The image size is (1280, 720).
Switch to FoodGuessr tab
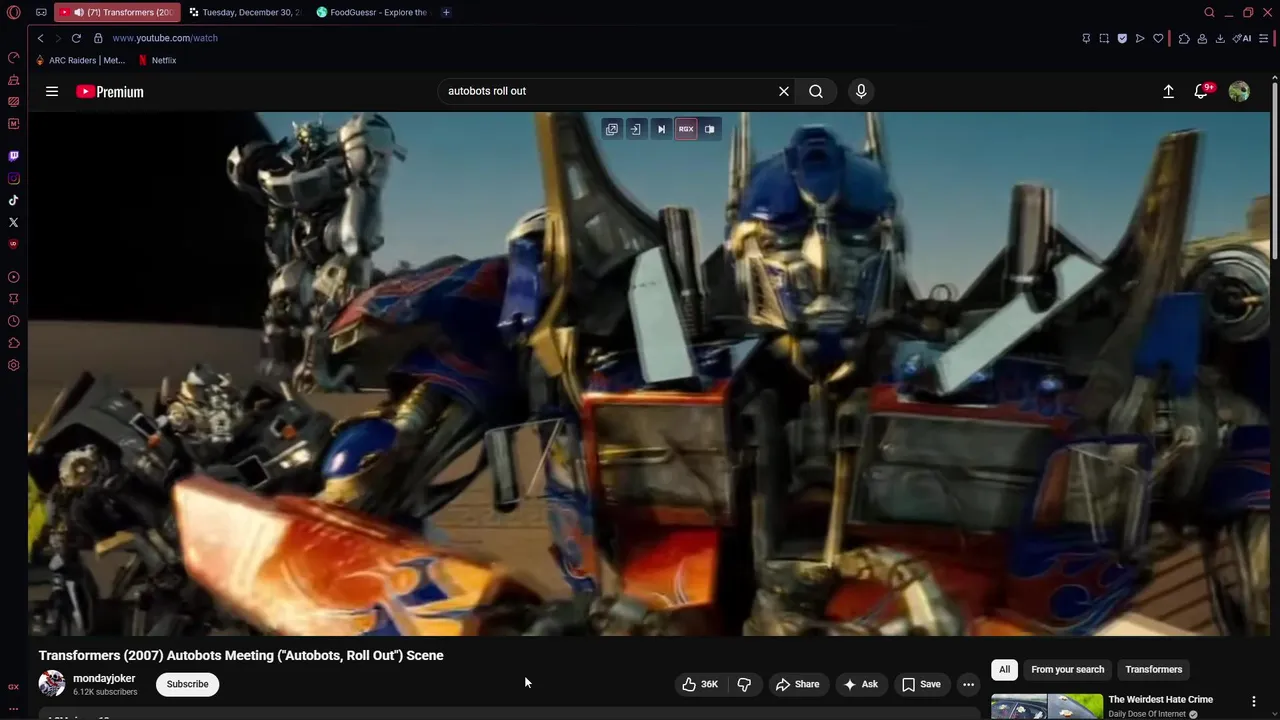pos(372,12)
